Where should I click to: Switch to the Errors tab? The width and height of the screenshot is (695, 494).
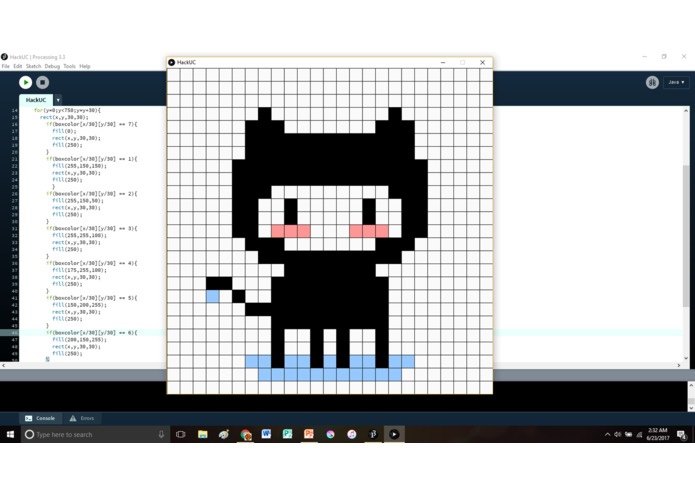[x=82, y=418]
